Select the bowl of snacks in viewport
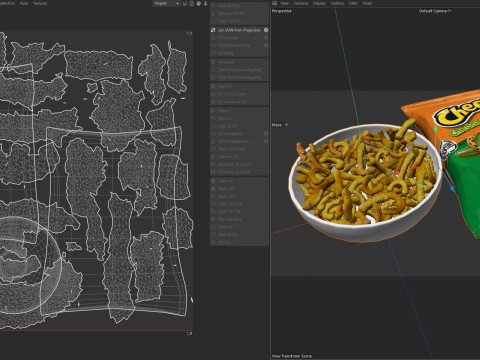The height and width of the screenshot is (360, 480). (x=365, y=182)
